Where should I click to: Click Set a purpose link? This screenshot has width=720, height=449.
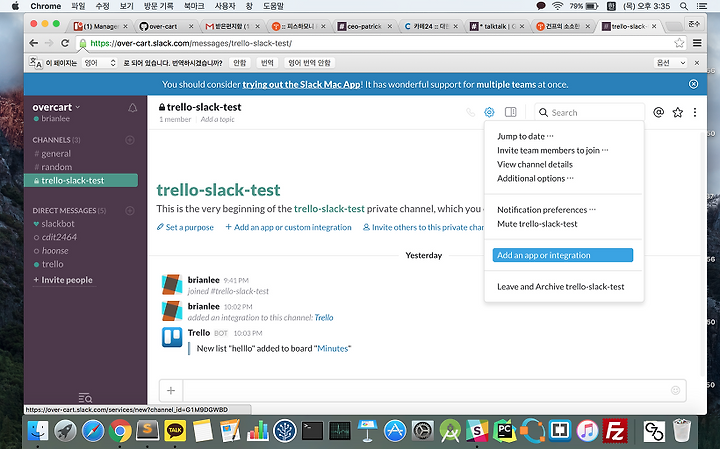pyautogui.click(x=185, y=227)
